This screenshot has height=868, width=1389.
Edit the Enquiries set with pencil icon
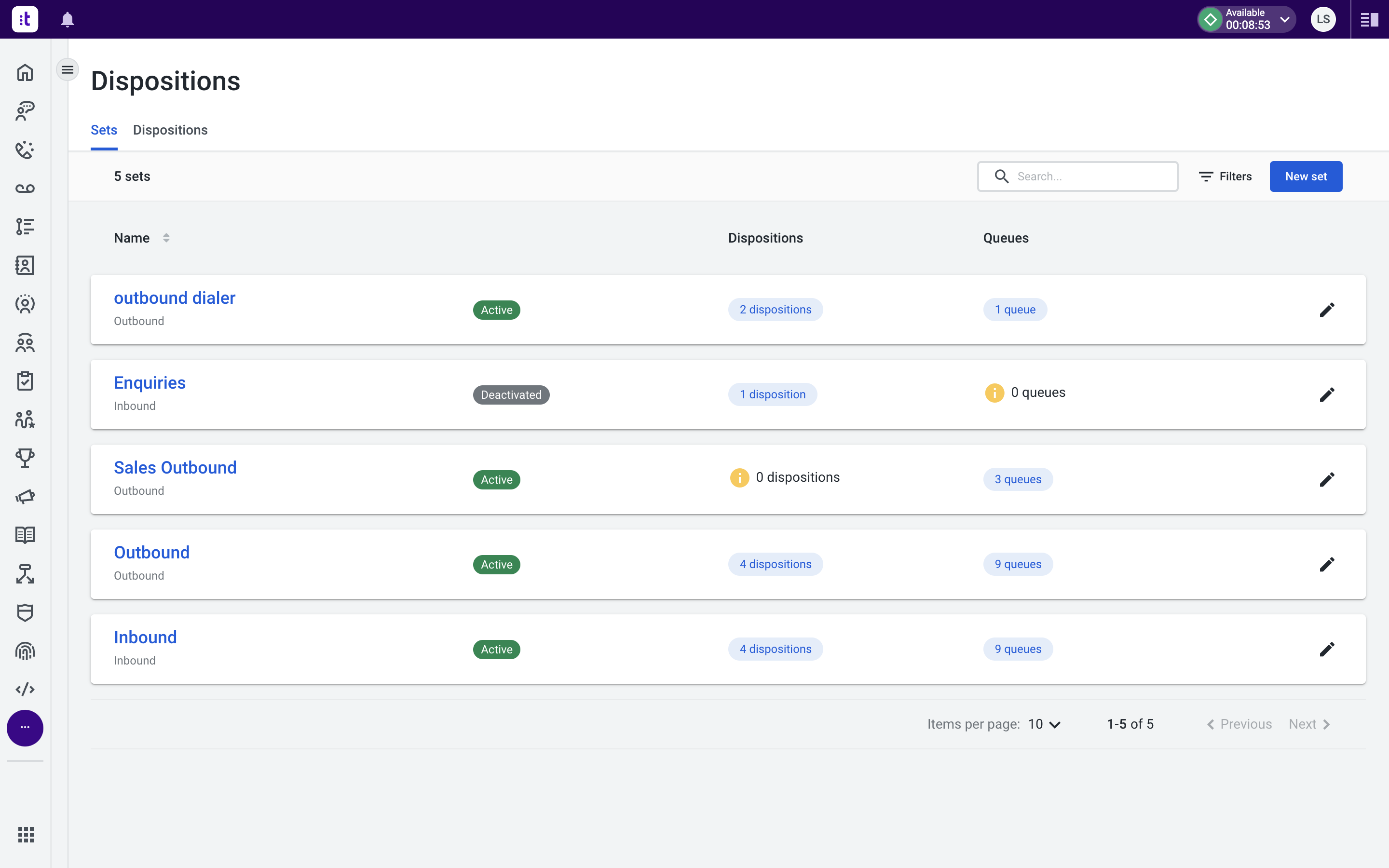[1326, 394]
